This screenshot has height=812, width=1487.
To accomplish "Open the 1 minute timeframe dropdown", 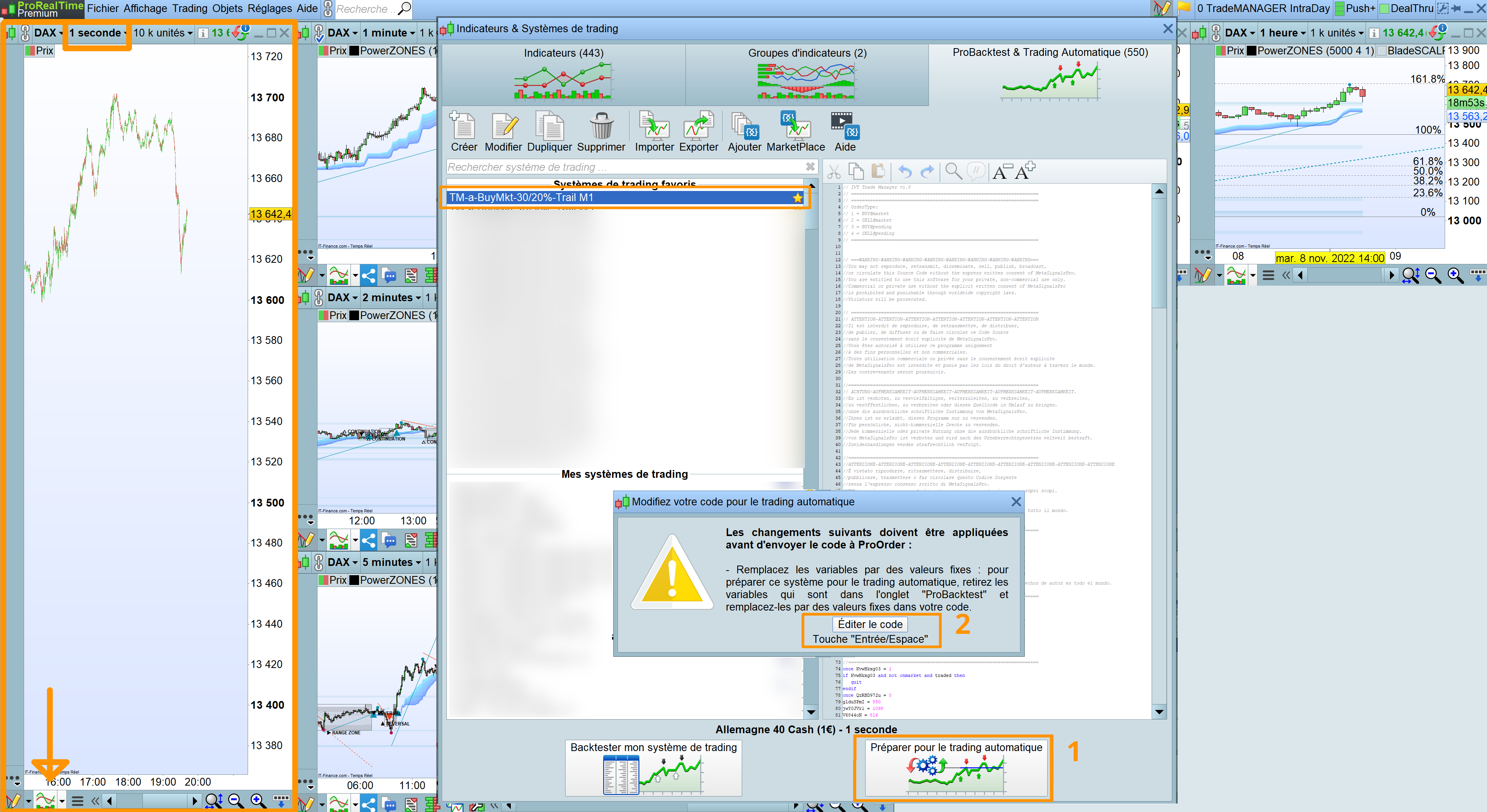I will 389,33.
